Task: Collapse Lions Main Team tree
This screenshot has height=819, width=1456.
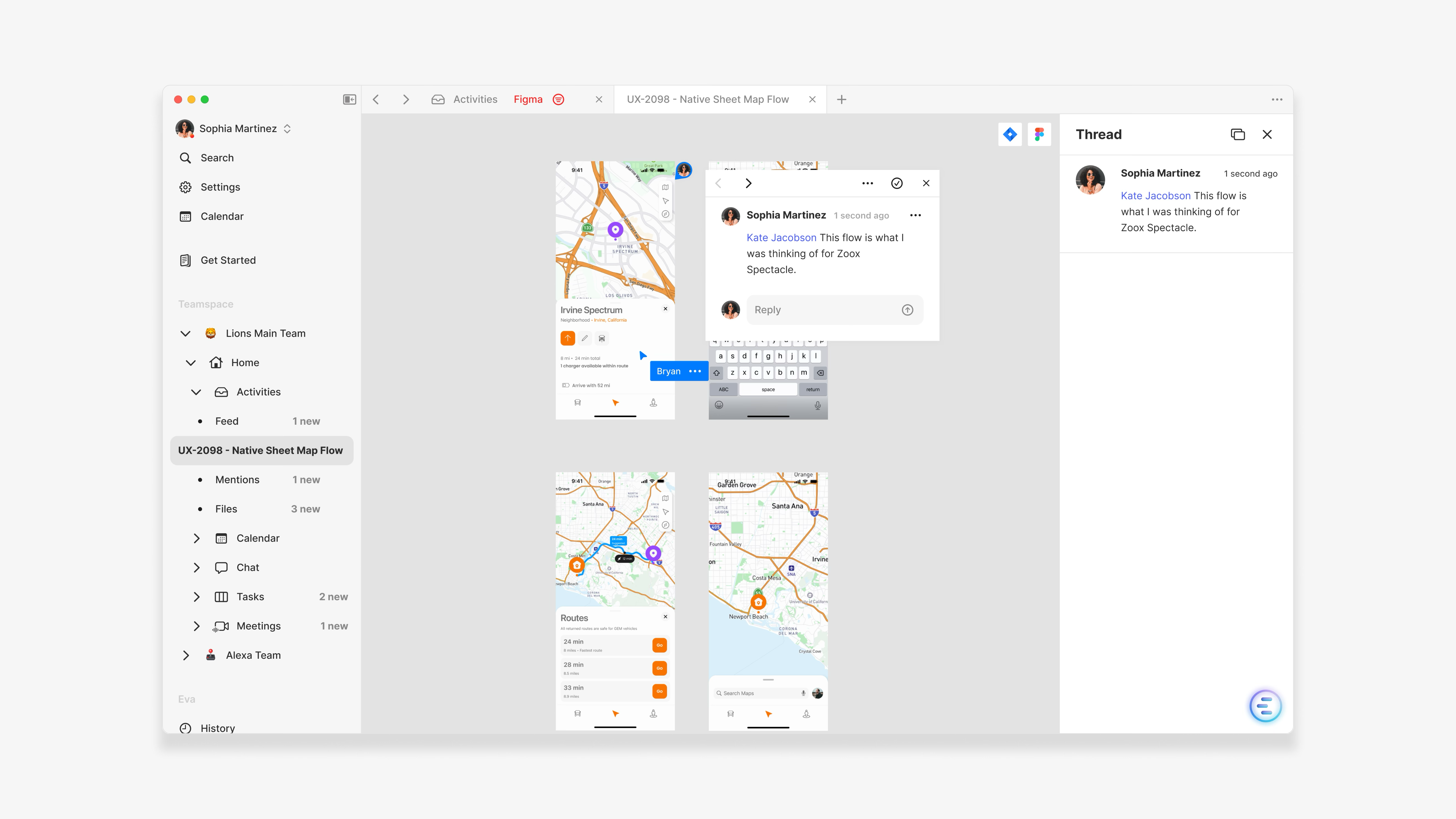Action: tap(185, 334)
